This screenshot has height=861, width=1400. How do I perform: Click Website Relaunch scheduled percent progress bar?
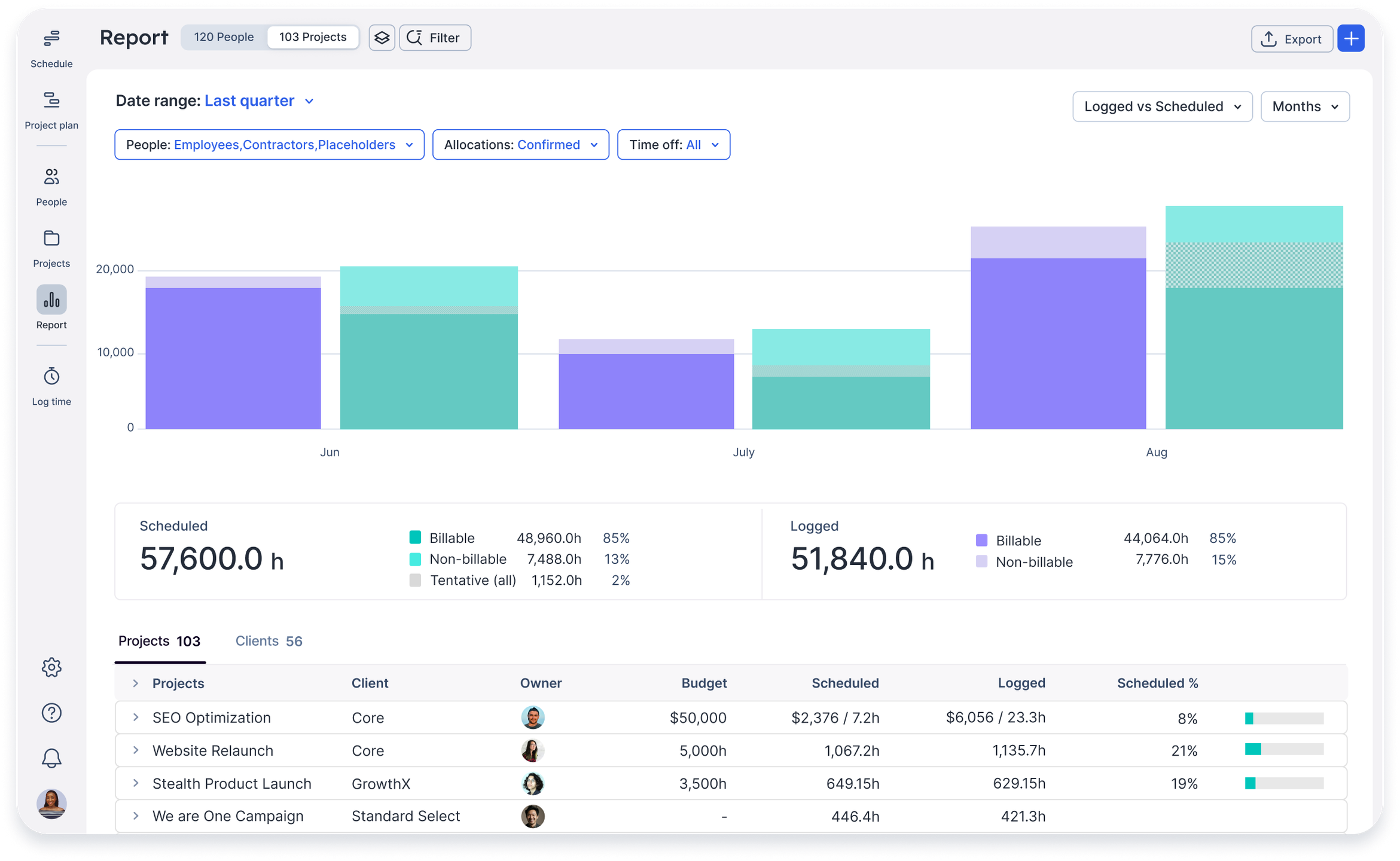(x=1283, y=750)
